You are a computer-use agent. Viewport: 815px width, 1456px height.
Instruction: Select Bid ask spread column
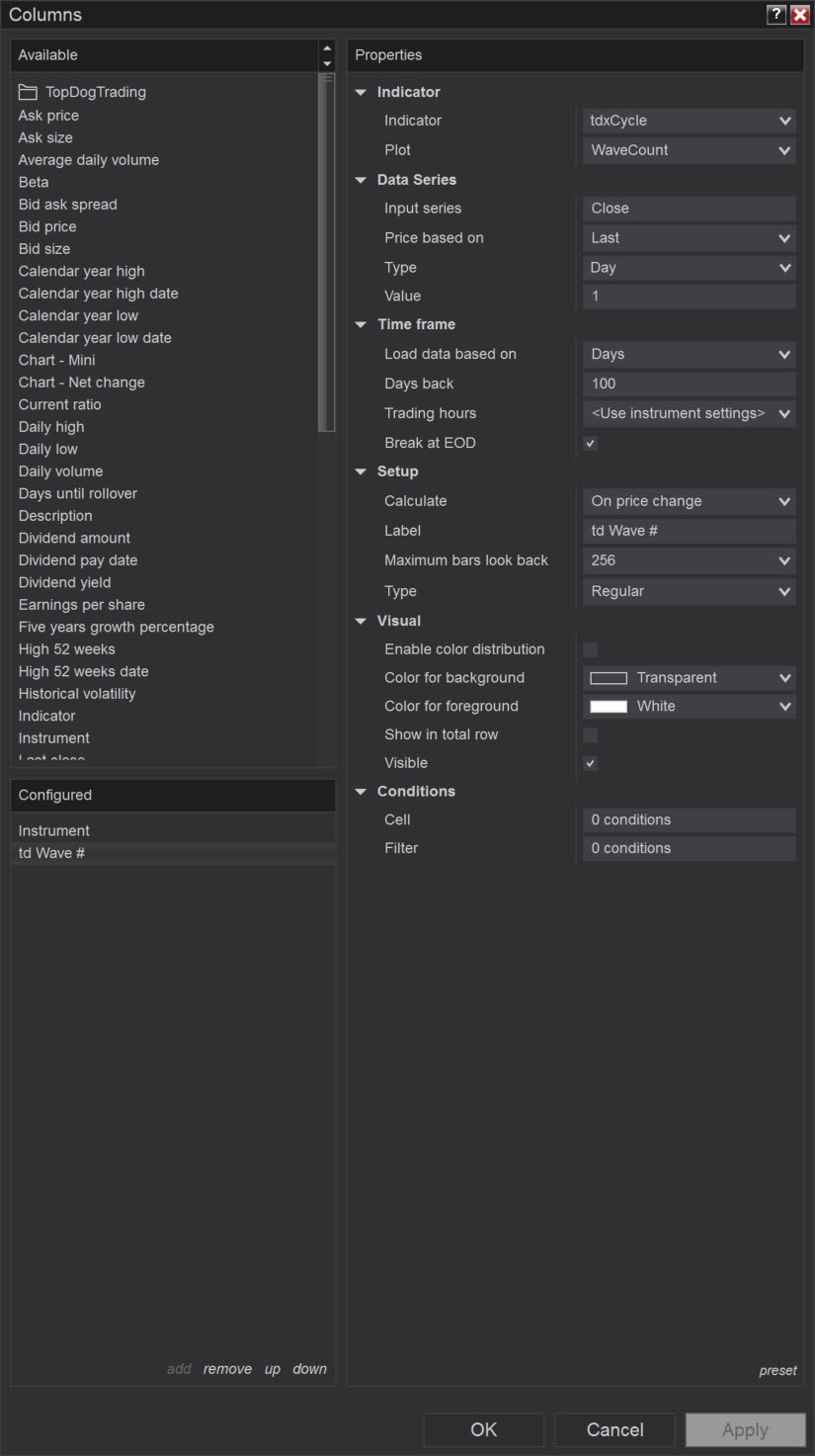click(x=67, y=205)
